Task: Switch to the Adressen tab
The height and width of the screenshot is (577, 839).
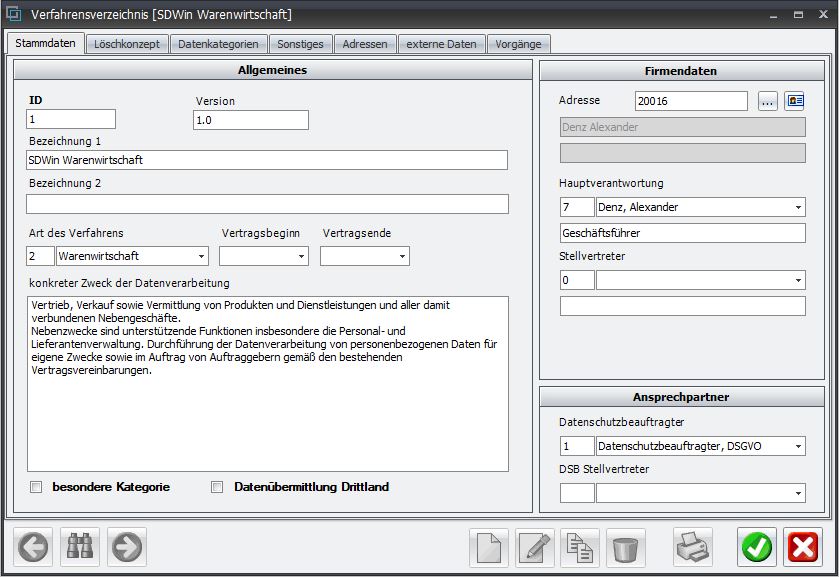Action: (365, 44)
